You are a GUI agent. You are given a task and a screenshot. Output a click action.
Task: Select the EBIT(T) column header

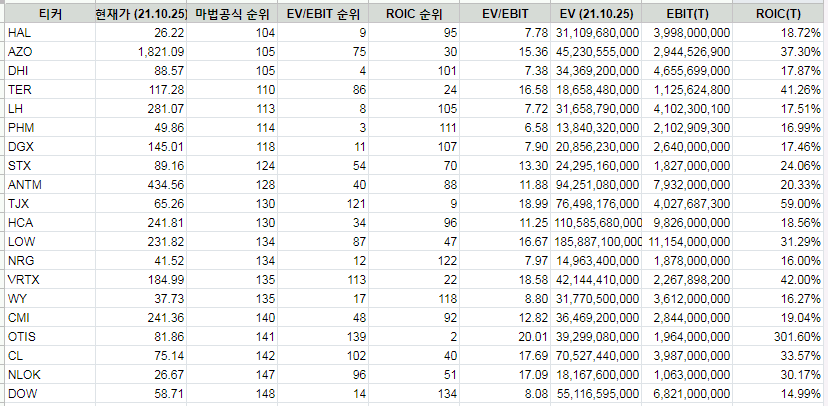(x=687, y=14)
